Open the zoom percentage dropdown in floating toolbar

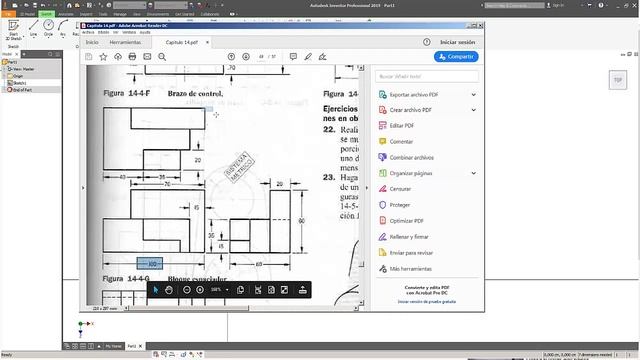(x=227, y=290)
